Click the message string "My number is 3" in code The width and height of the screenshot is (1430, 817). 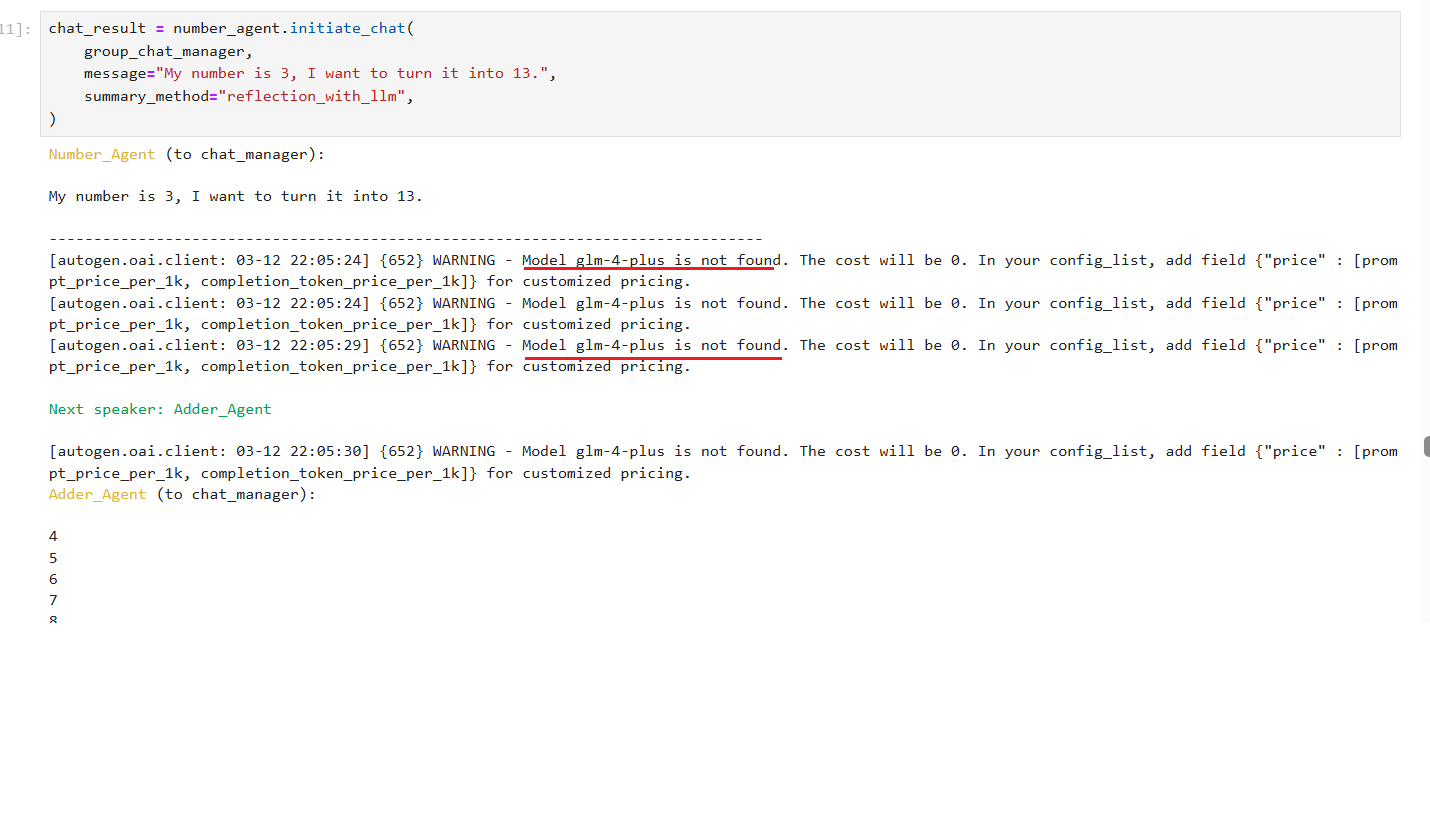tap(355, 73)
